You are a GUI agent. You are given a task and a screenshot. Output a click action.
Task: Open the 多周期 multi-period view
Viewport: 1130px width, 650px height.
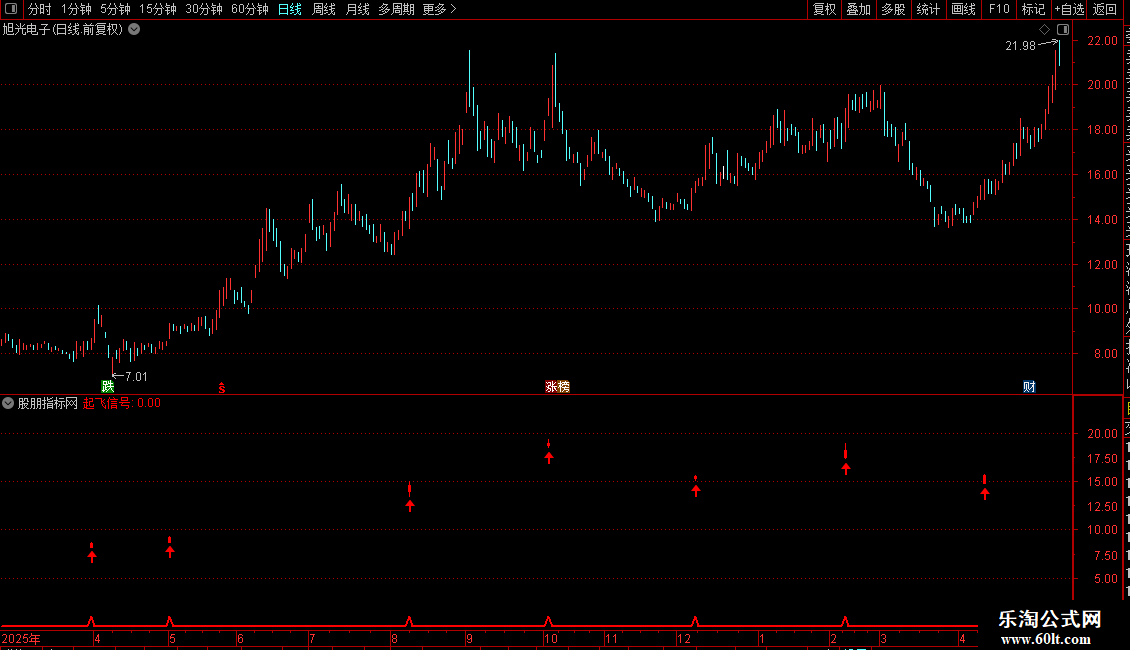pos(396,9)
